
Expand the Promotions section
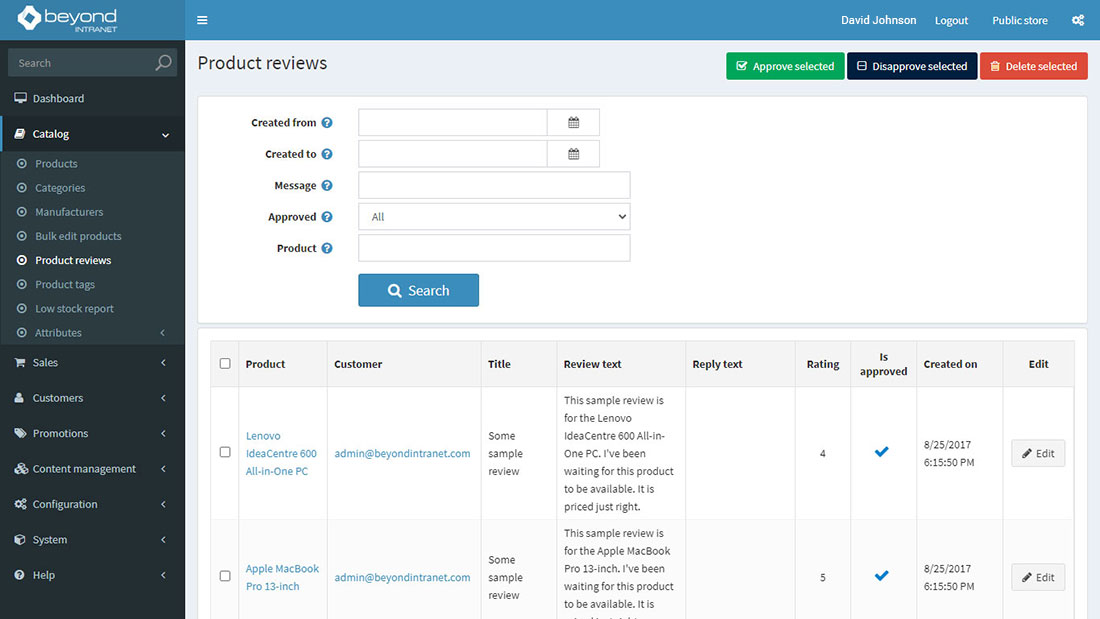[60, 433]
